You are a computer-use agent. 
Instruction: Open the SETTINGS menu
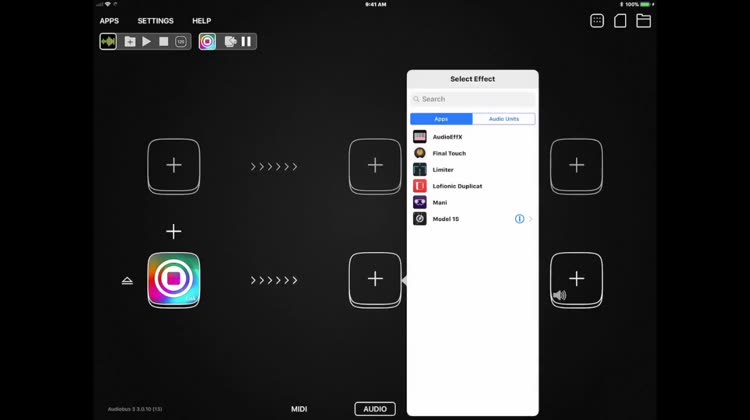point(155,21)
